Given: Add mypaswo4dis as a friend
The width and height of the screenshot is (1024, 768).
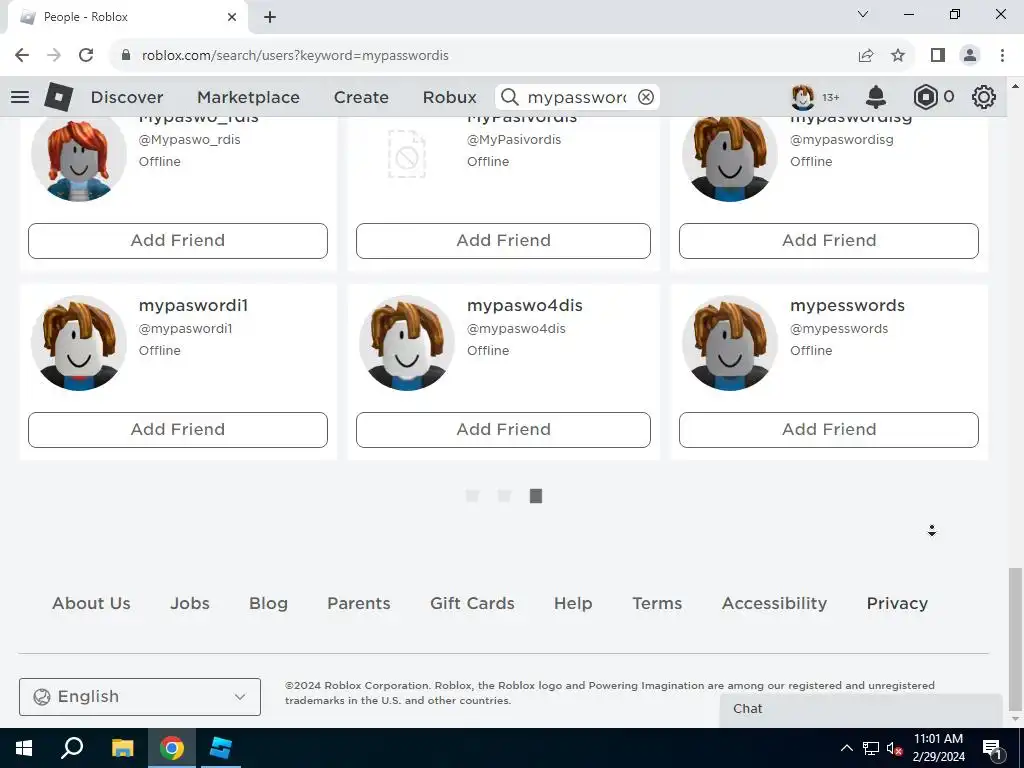Looking at the screenshot, I should point(504,430).
